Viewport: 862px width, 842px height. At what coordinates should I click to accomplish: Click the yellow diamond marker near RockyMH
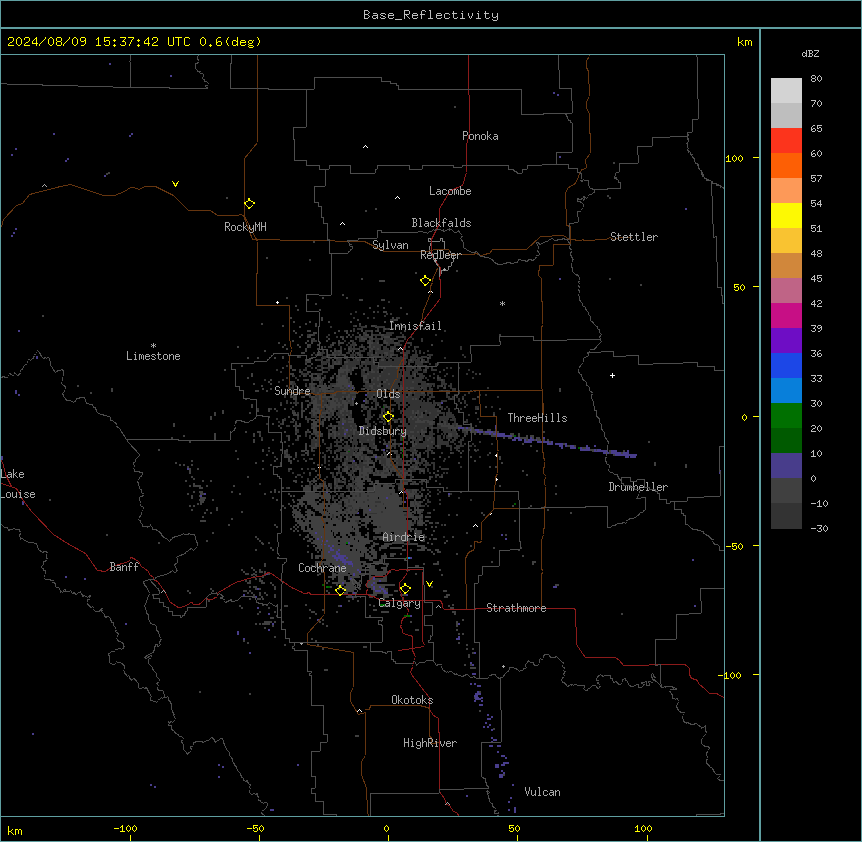pyautogui.click(x=250, y=204)
